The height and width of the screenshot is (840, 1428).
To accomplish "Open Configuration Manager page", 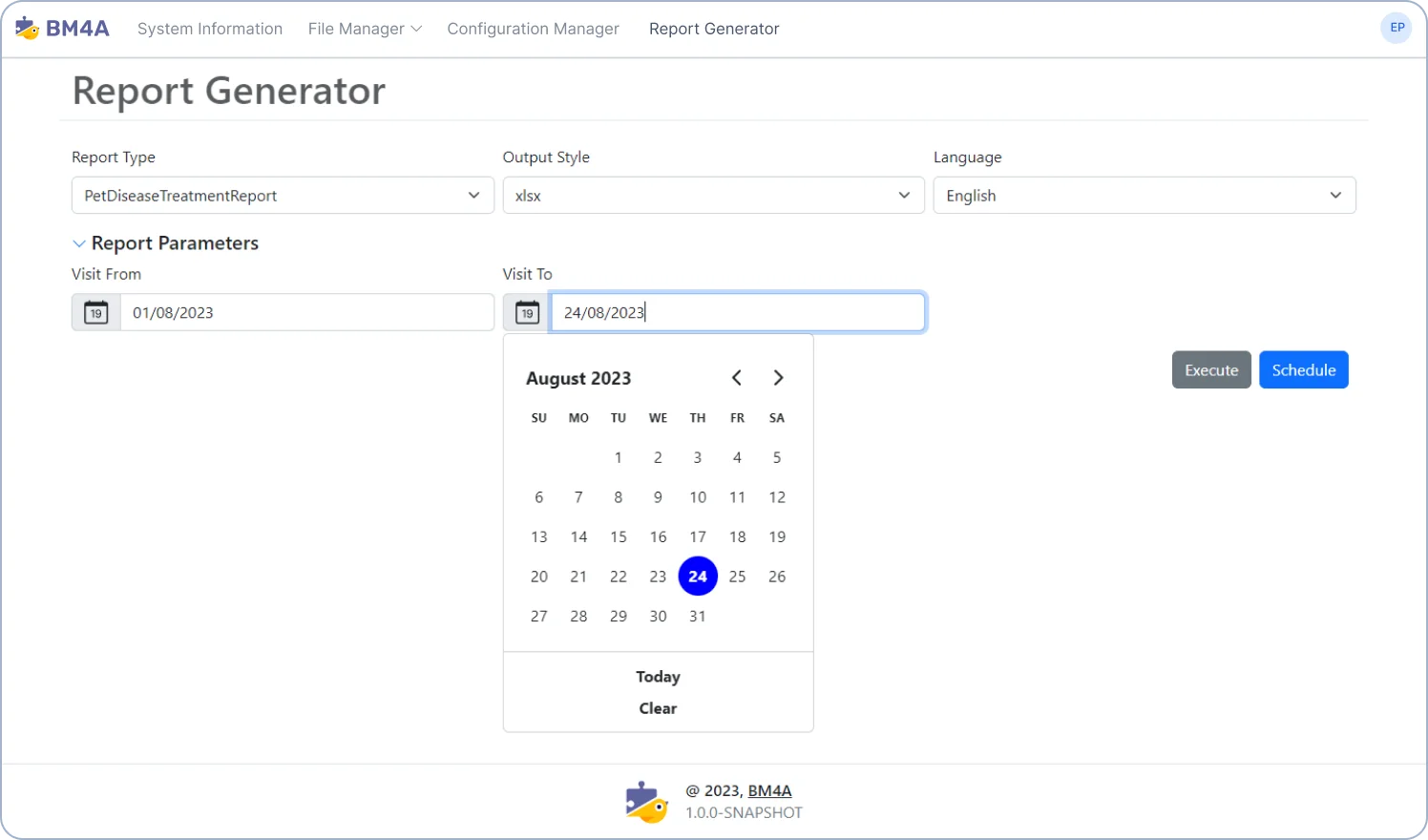I will click(533, 29).
